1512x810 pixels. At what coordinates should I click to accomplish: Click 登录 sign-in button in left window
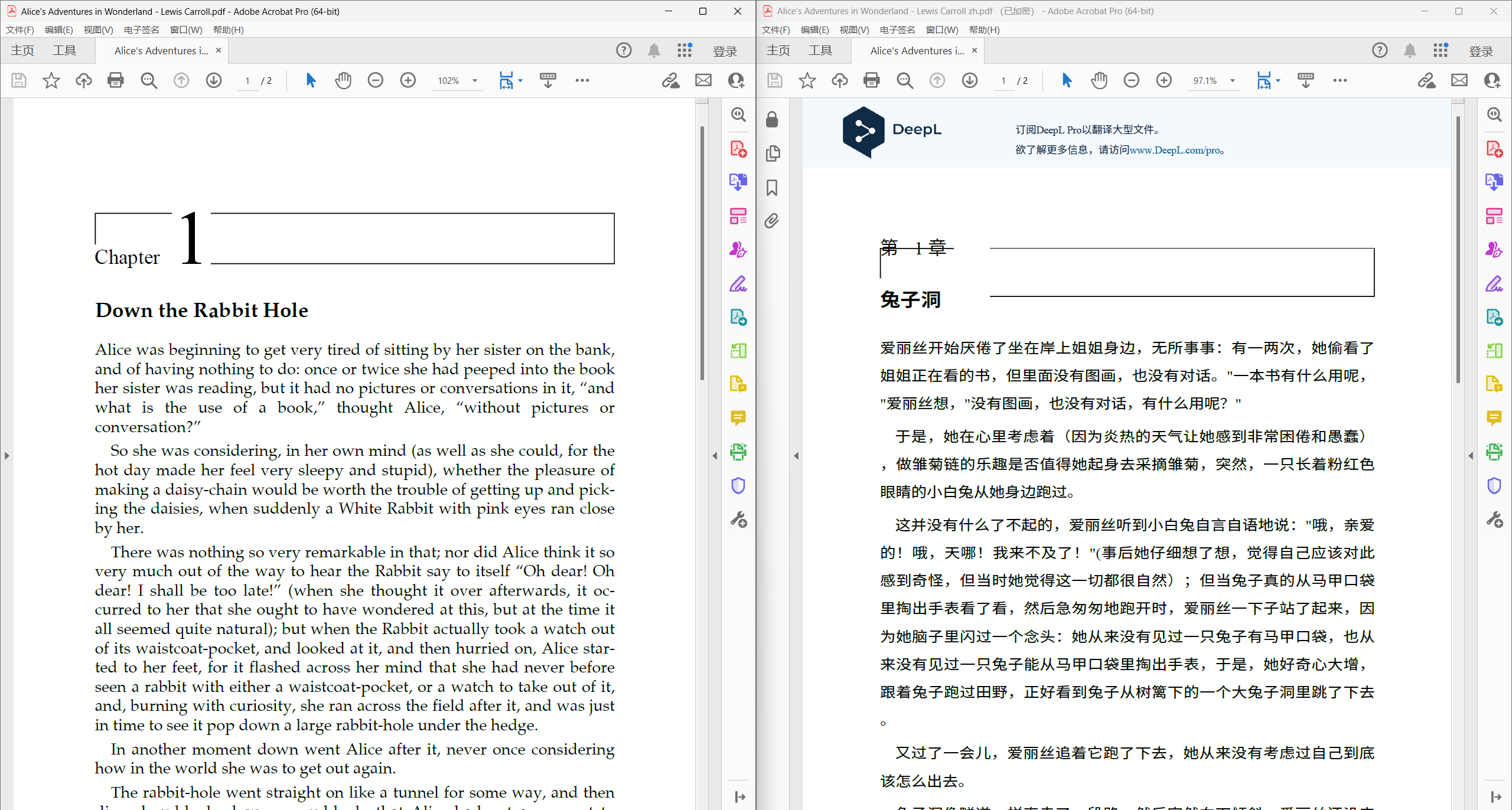tap(725, 51)
